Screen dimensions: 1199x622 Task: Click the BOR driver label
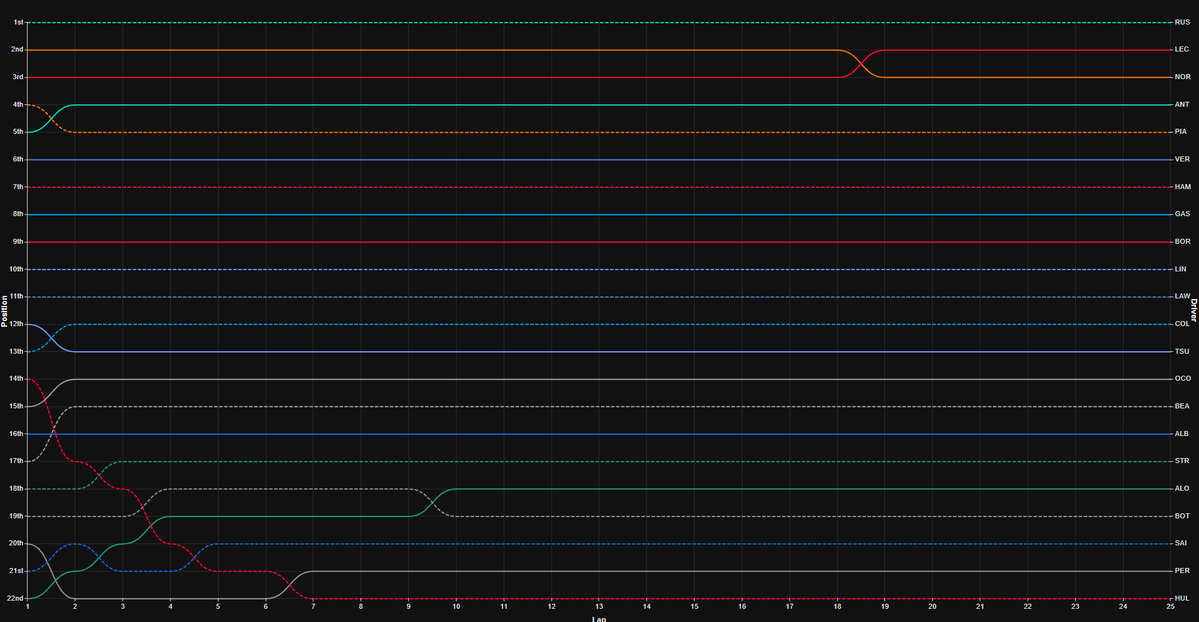pyautogui.click(x=1182, y=242)
